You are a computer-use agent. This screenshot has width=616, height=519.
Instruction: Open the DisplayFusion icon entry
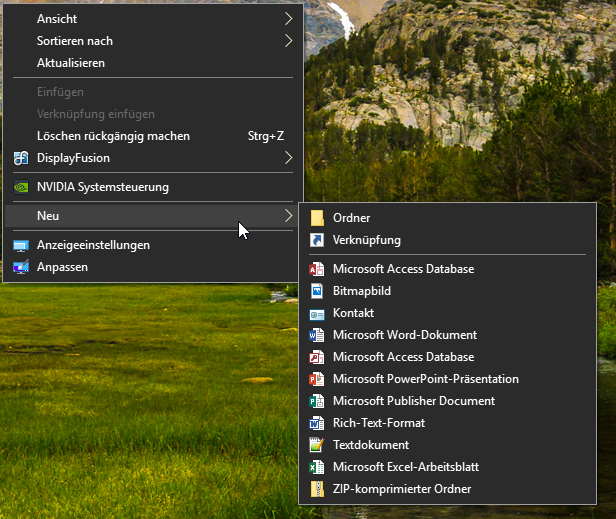coord(21,158)
